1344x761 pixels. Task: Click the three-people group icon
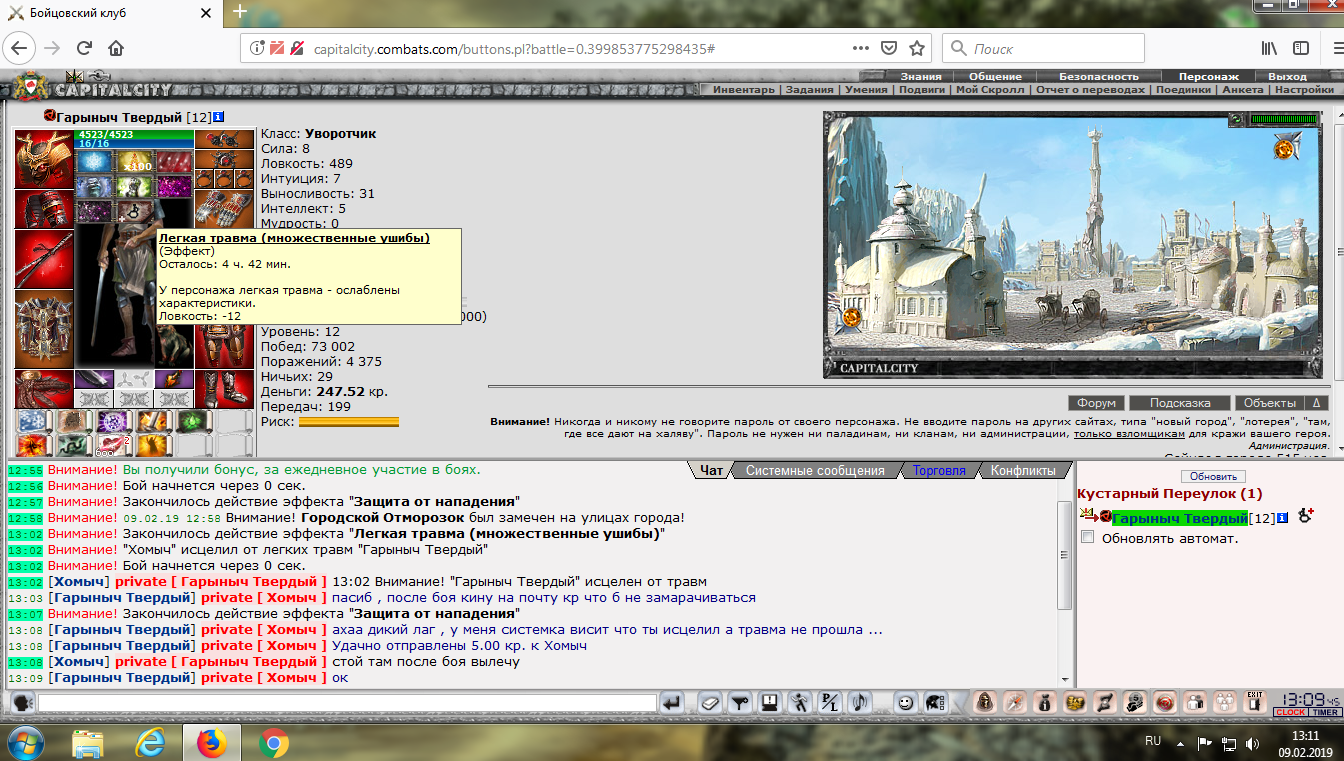click(1225, 702)
